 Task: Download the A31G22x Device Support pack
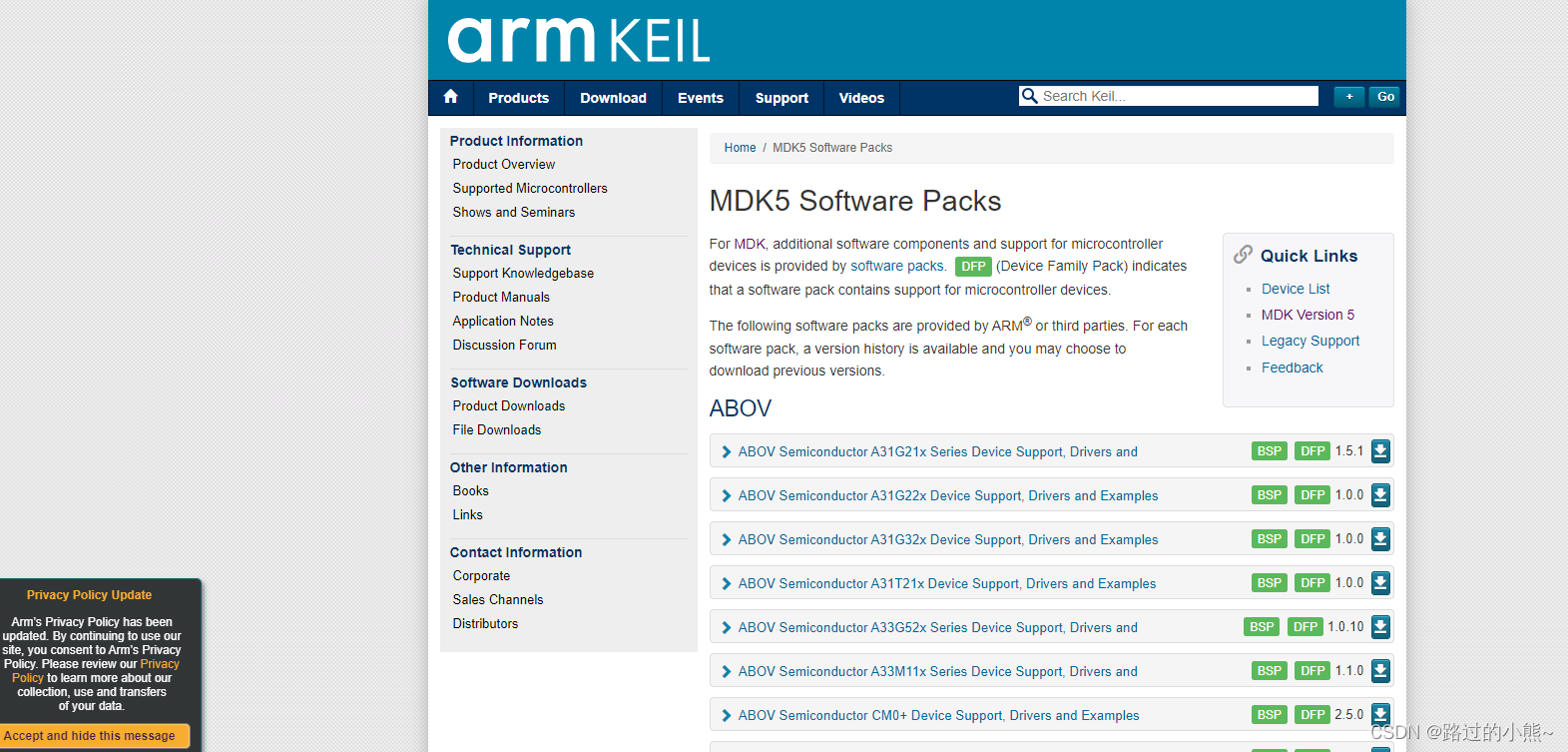click(x=1380, y=495)
